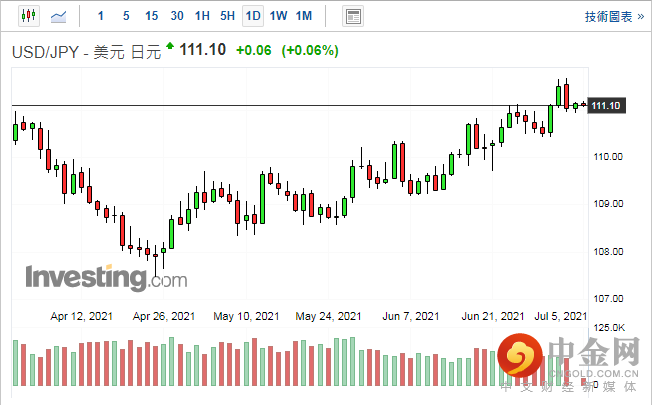The width and height of the screenshot is (654, 405).
Task: Select the 1W weekly timeframe
Action: 278,16
